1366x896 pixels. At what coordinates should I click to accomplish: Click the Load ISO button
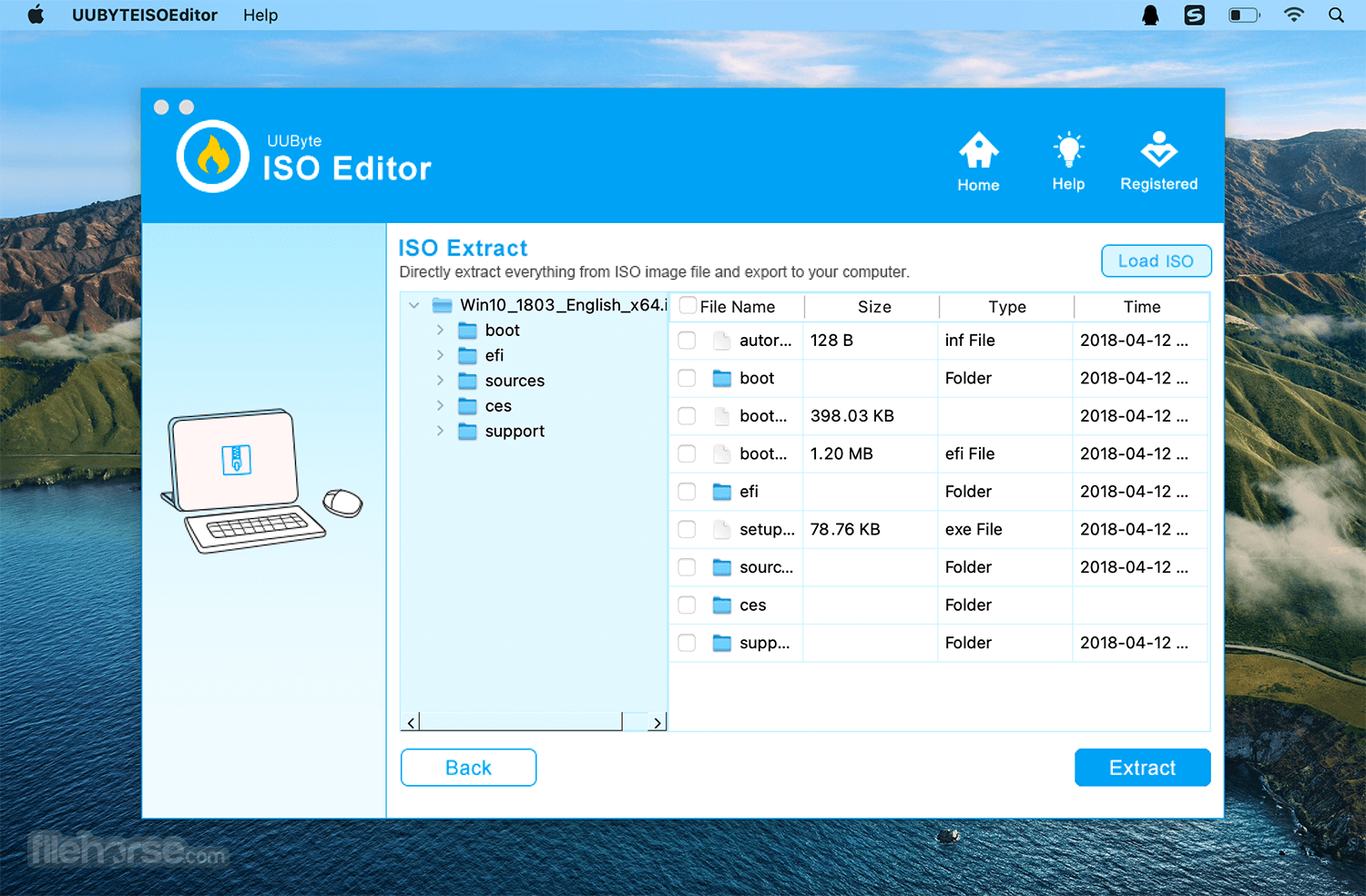point(1157,260)
